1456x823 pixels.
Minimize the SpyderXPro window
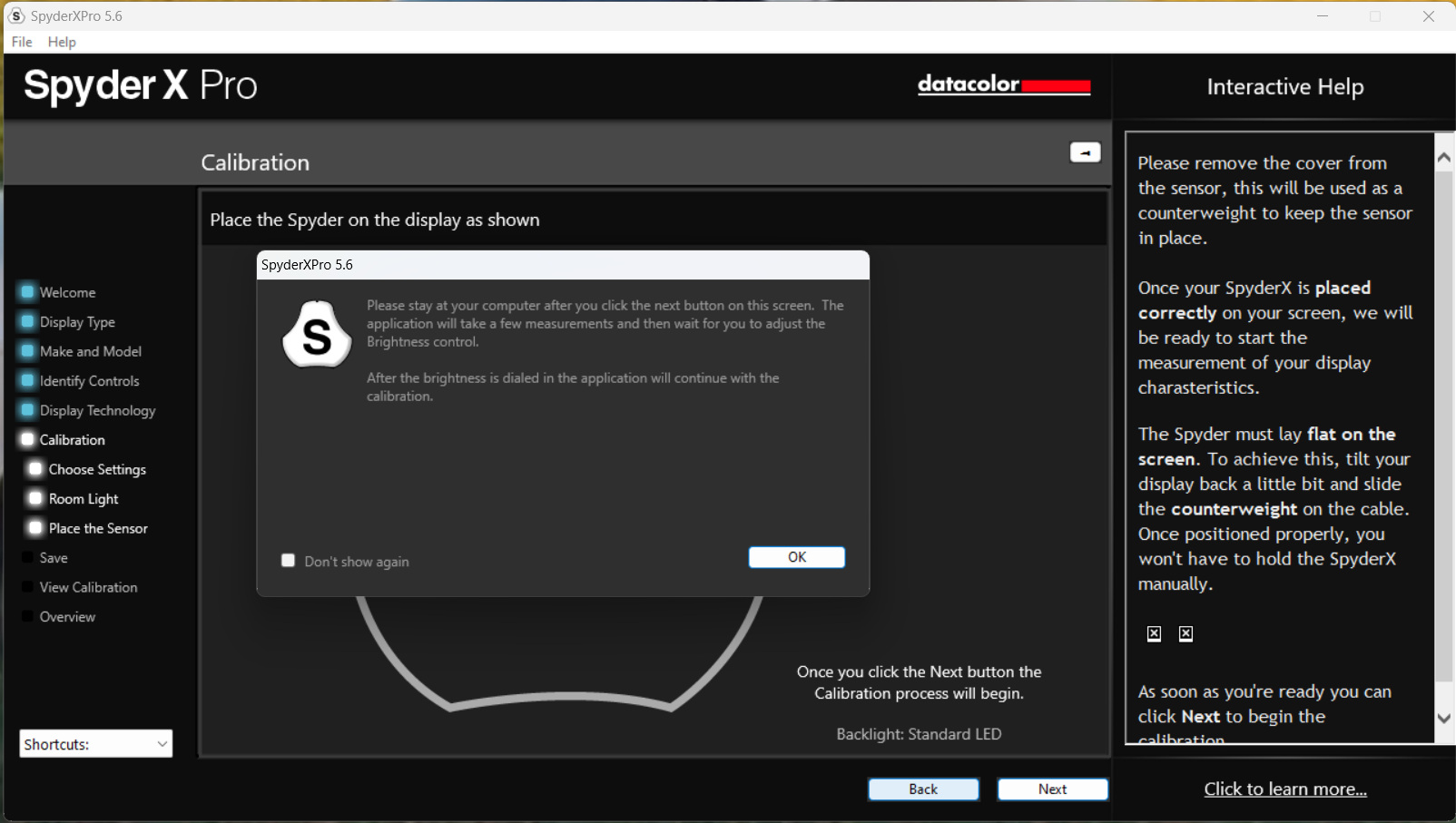(1323, 16)
